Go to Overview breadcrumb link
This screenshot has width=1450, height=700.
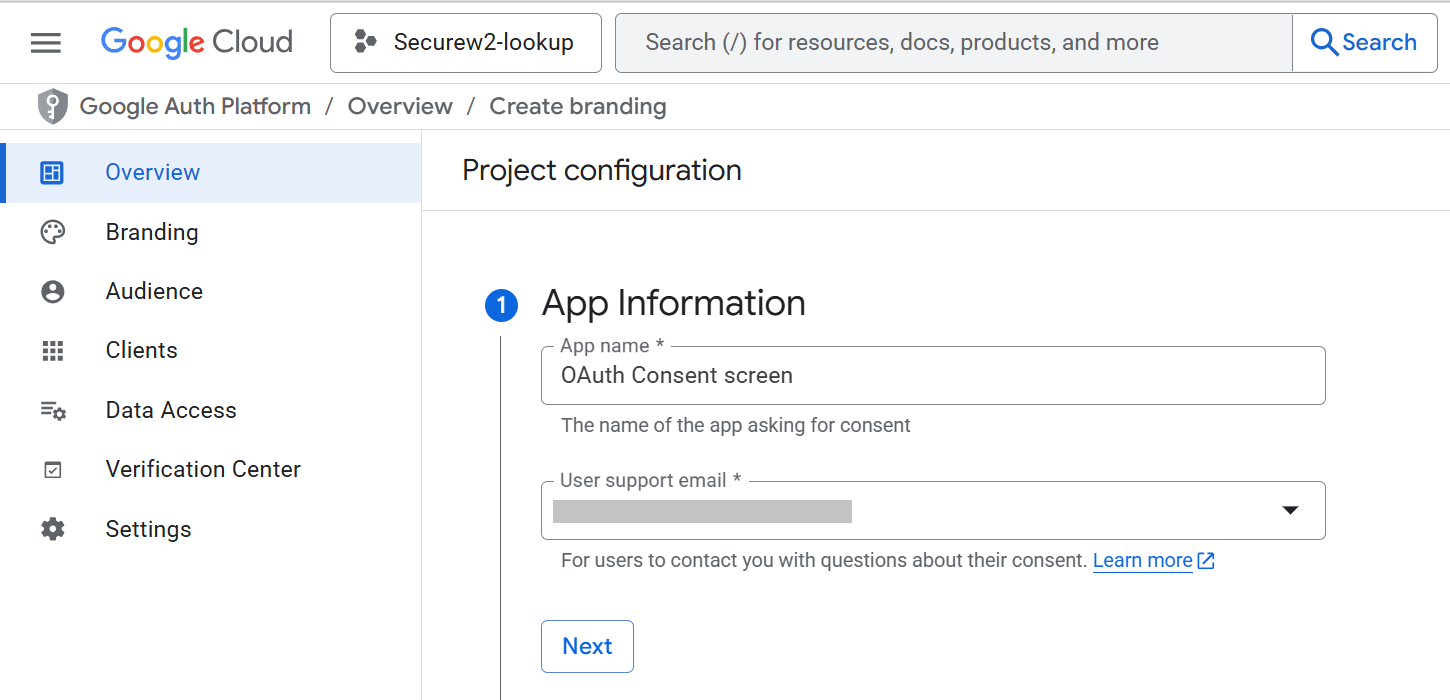(x=400, y=106)
